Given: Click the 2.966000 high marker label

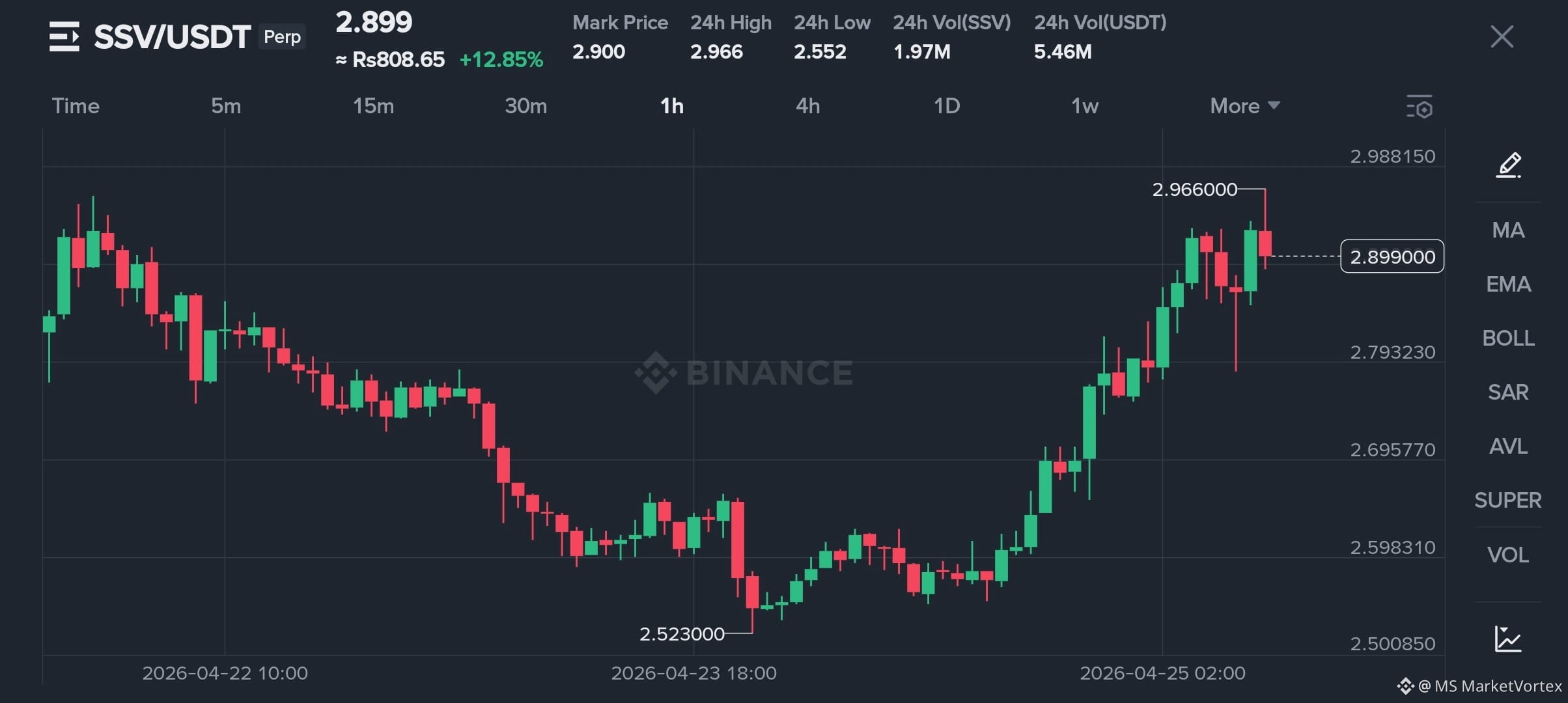Looking at the screenshot, I should coord(1195,189).
